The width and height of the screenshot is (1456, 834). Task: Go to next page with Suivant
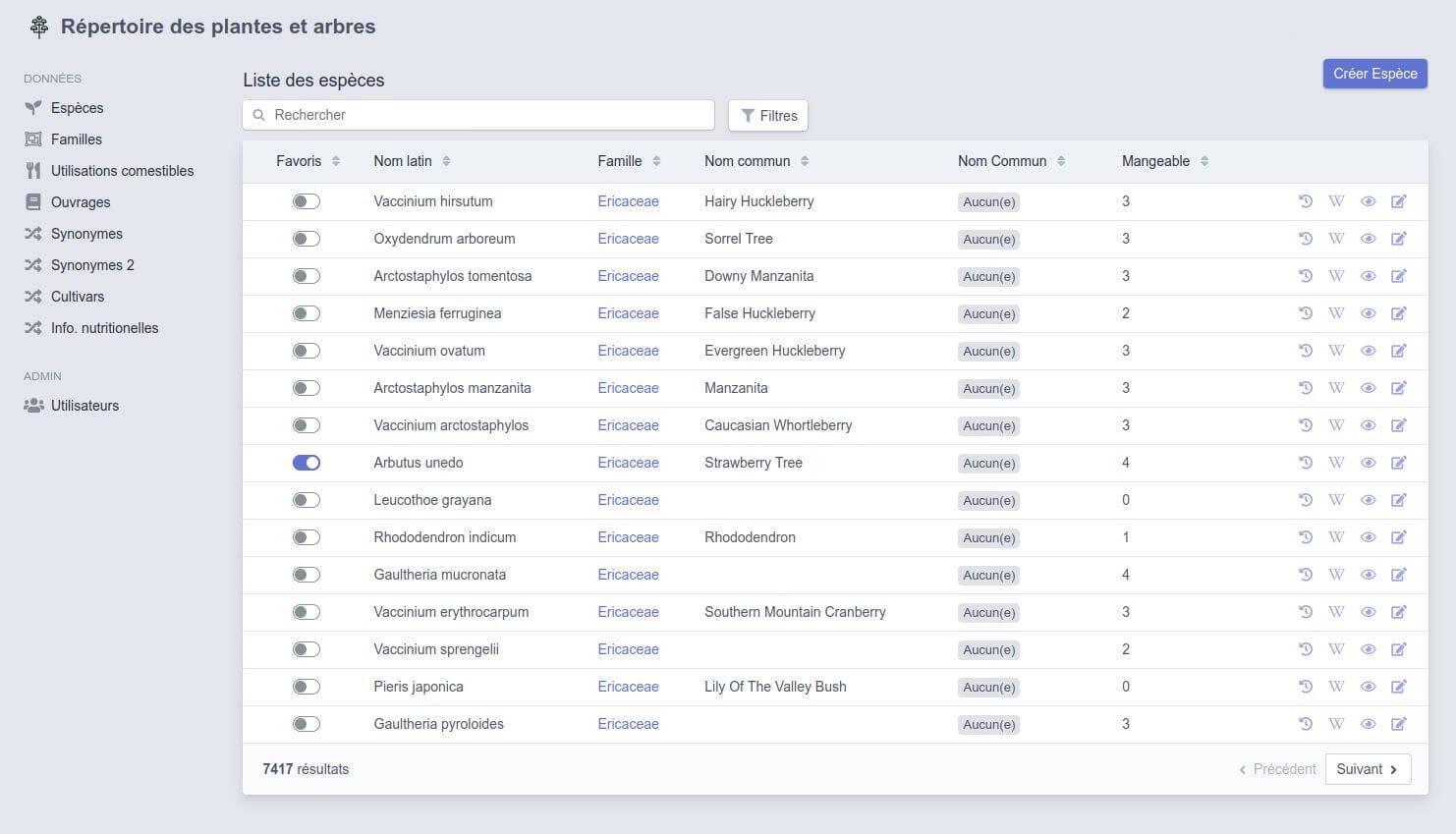point(1368,769)
